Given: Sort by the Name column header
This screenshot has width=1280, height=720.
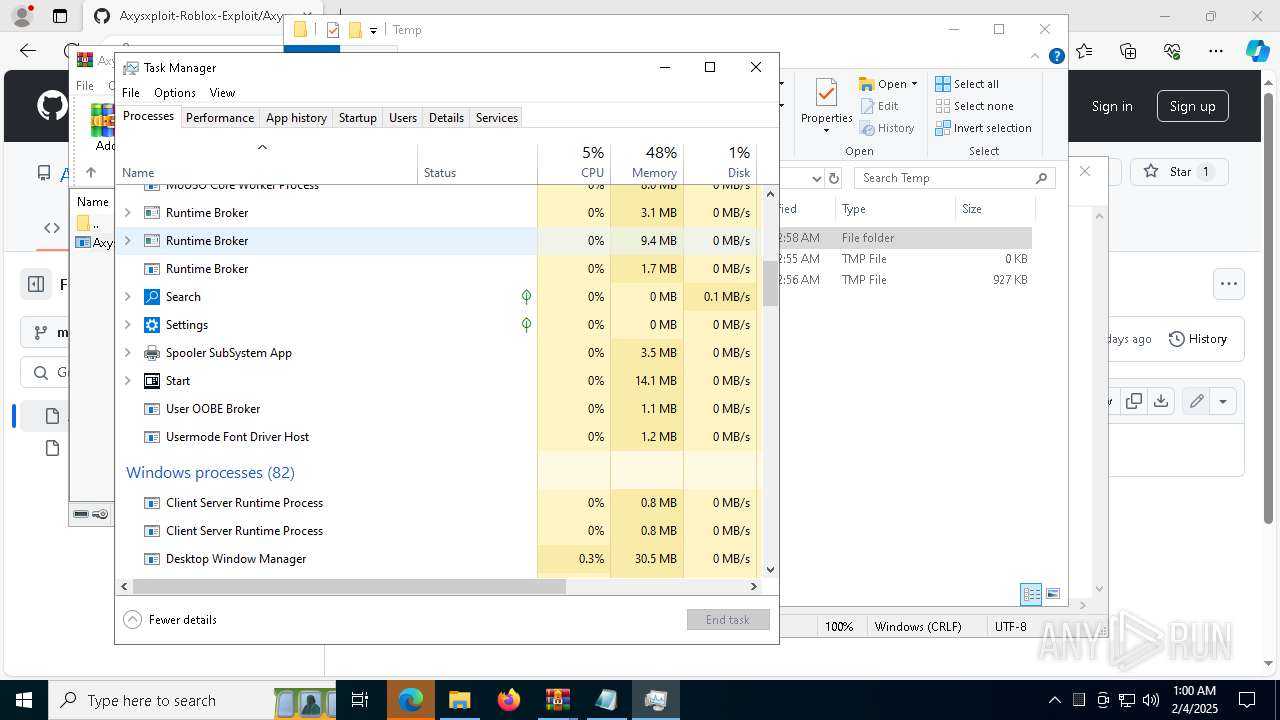Looking at the screenshot, I should pyautogui.click(x=267, y=163).
